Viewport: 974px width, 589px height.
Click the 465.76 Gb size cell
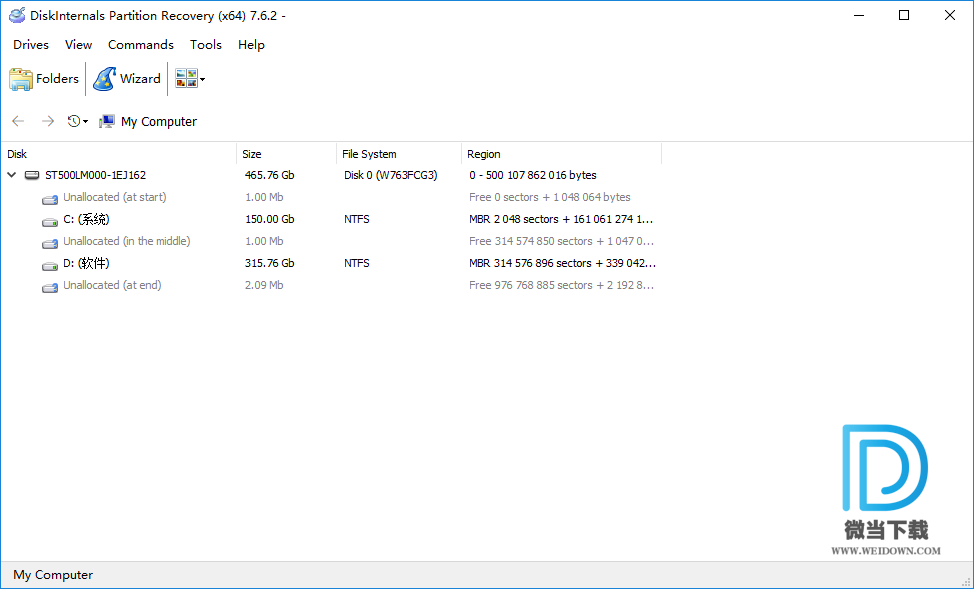270,175
